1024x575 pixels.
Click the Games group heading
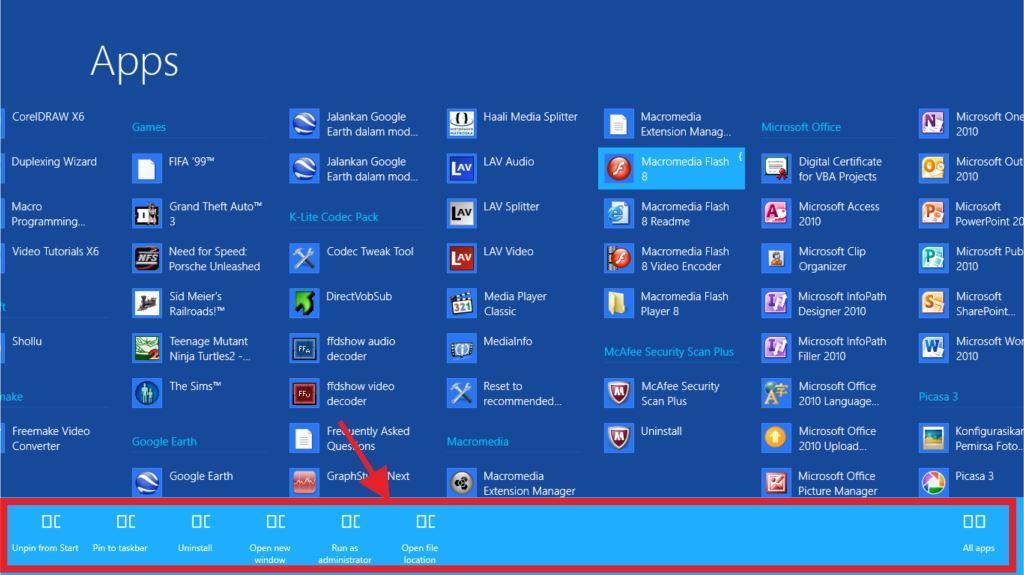click(x=149, y=127)
